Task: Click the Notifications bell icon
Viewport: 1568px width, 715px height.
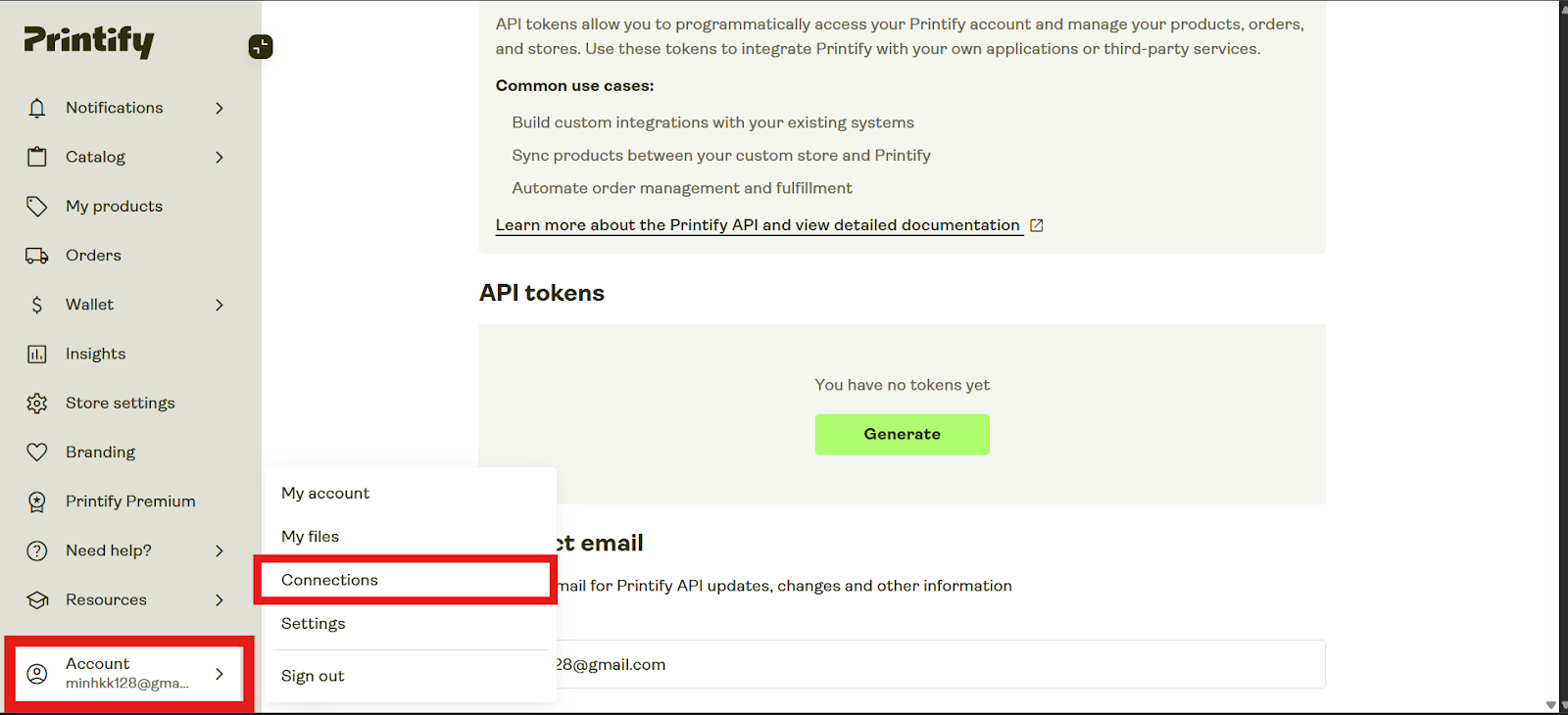Action: click(x=37, y=108)
